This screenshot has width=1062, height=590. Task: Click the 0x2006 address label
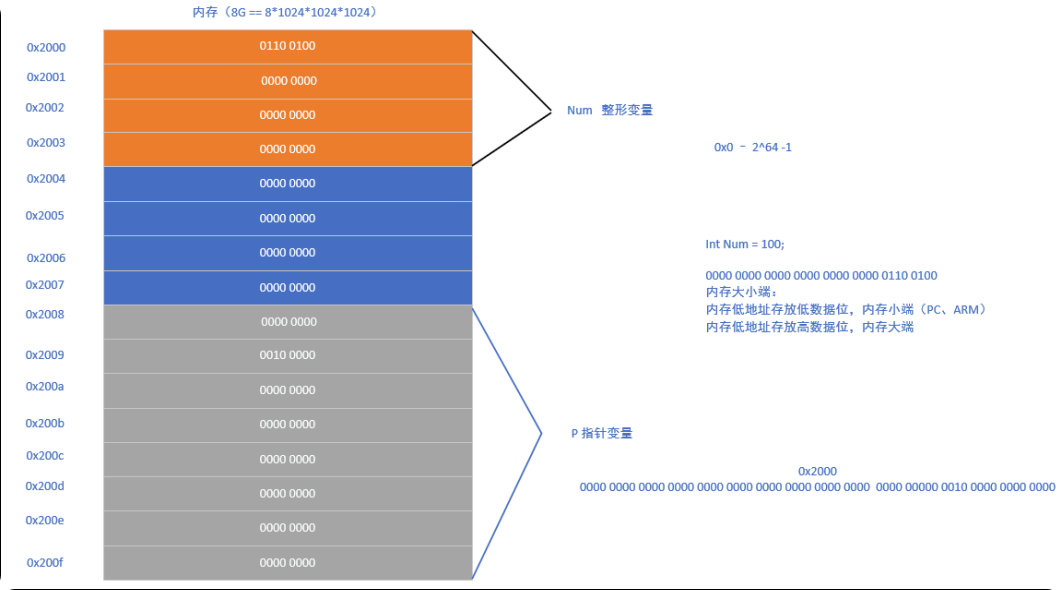[x=46, y=258]
